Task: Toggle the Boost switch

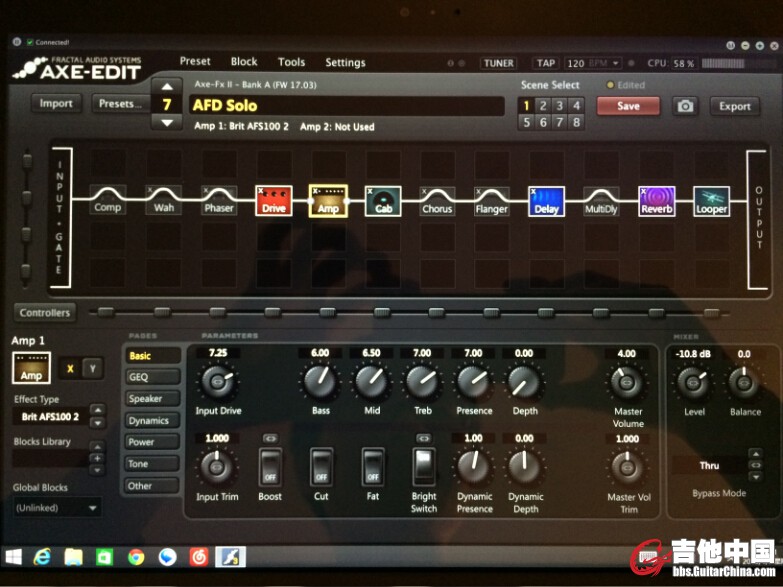Action: coord(268,465)
